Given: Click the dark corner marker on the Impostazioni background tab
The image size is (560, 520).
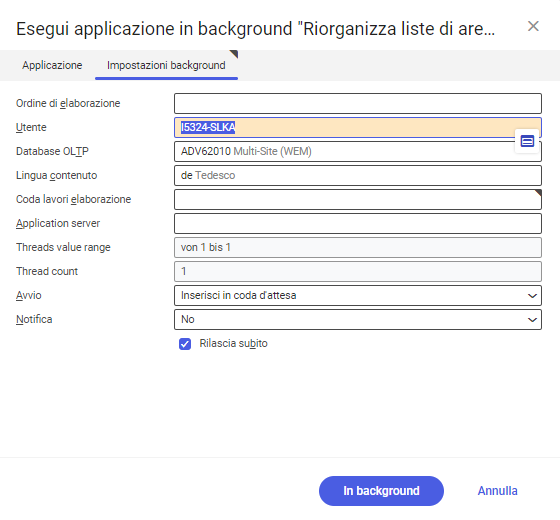Looking at the screenshot, I should pos(234,54).
